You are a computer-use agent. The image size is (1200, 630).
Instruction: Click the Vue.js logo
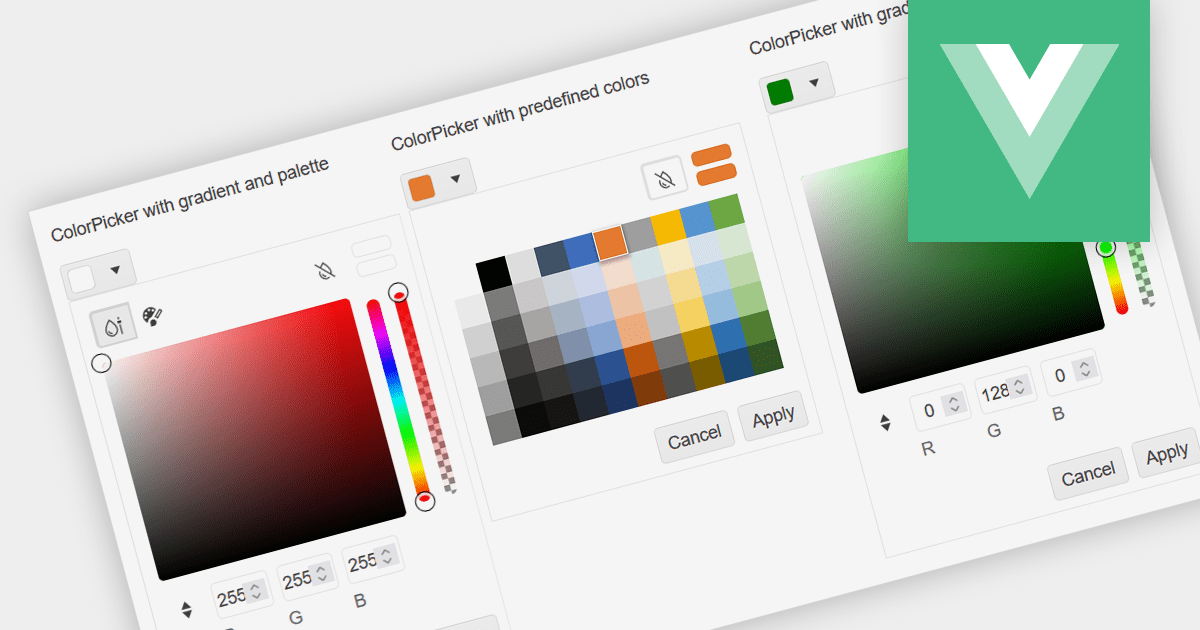(x=1028, y=120)
